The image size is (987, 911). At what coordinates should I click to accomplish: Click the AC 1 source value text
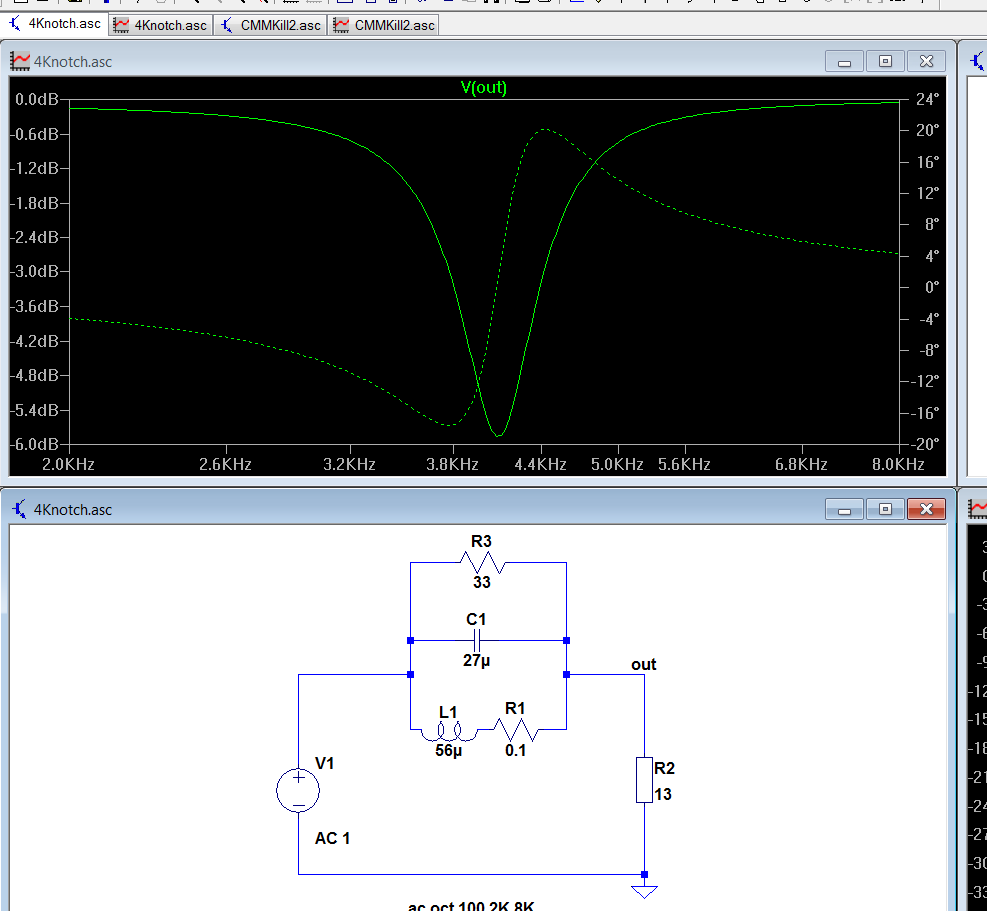pyautogui.click(x=332, y=839)
